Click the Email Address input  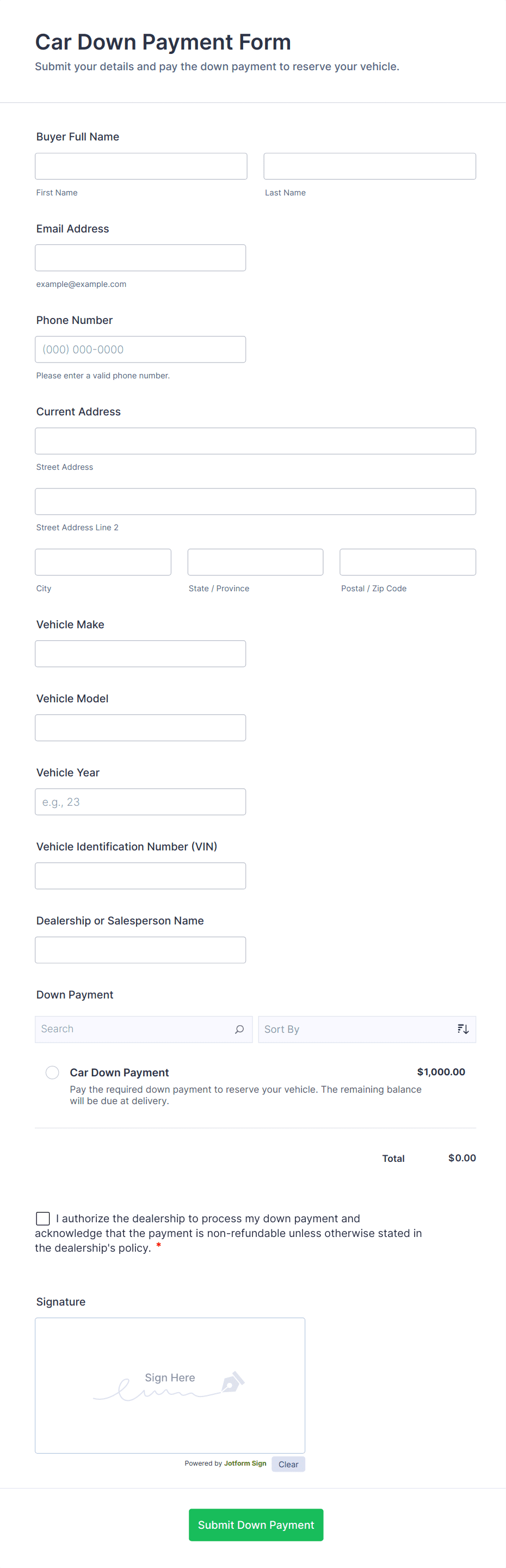[x=140, y=258]
